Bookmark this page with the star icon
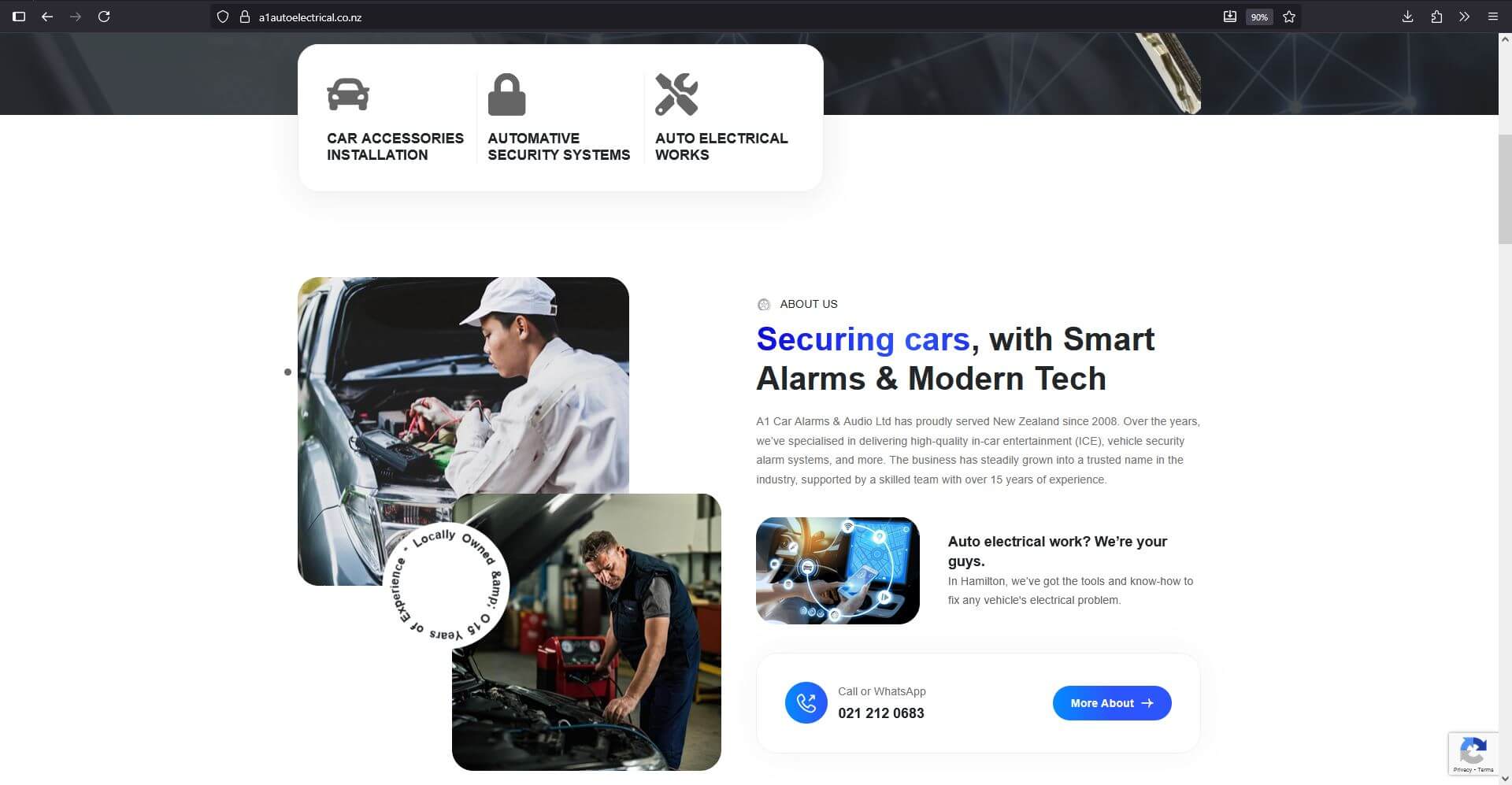Image resolution: width=1512 pixels, height=785 pixels. coord(1289,17)
